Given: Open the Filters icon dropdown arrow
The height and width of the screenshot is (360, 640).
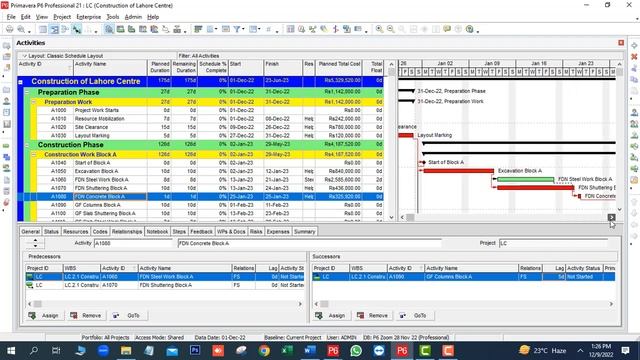Looking at the screenshot, I should [x=243, y=29].
